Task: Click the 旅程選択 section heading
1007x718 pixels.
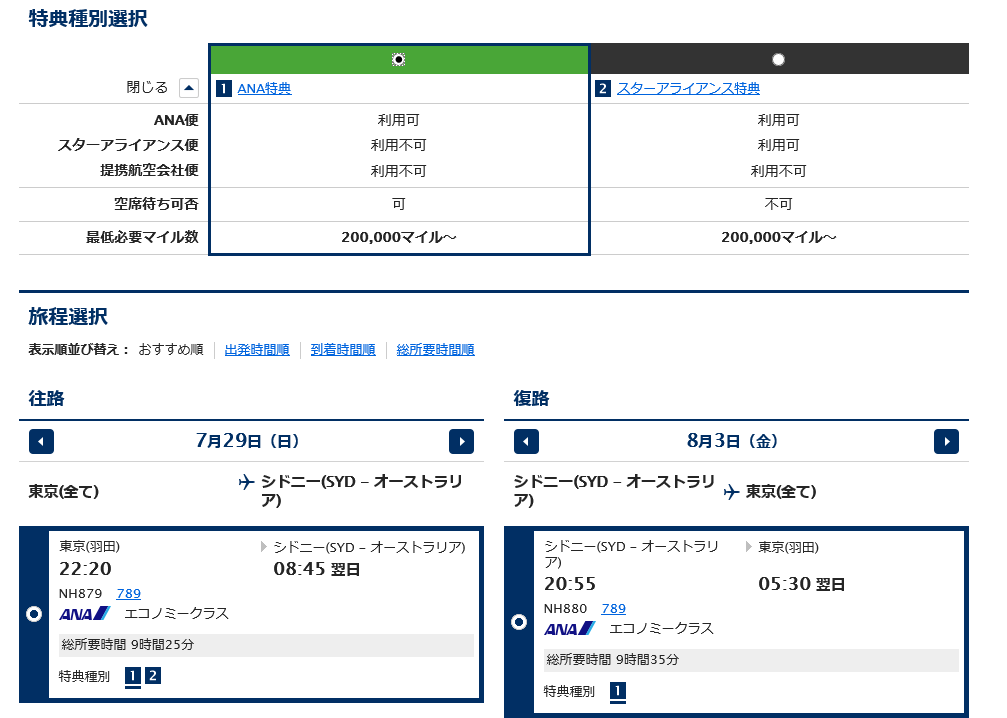Action: click(68, 317)
